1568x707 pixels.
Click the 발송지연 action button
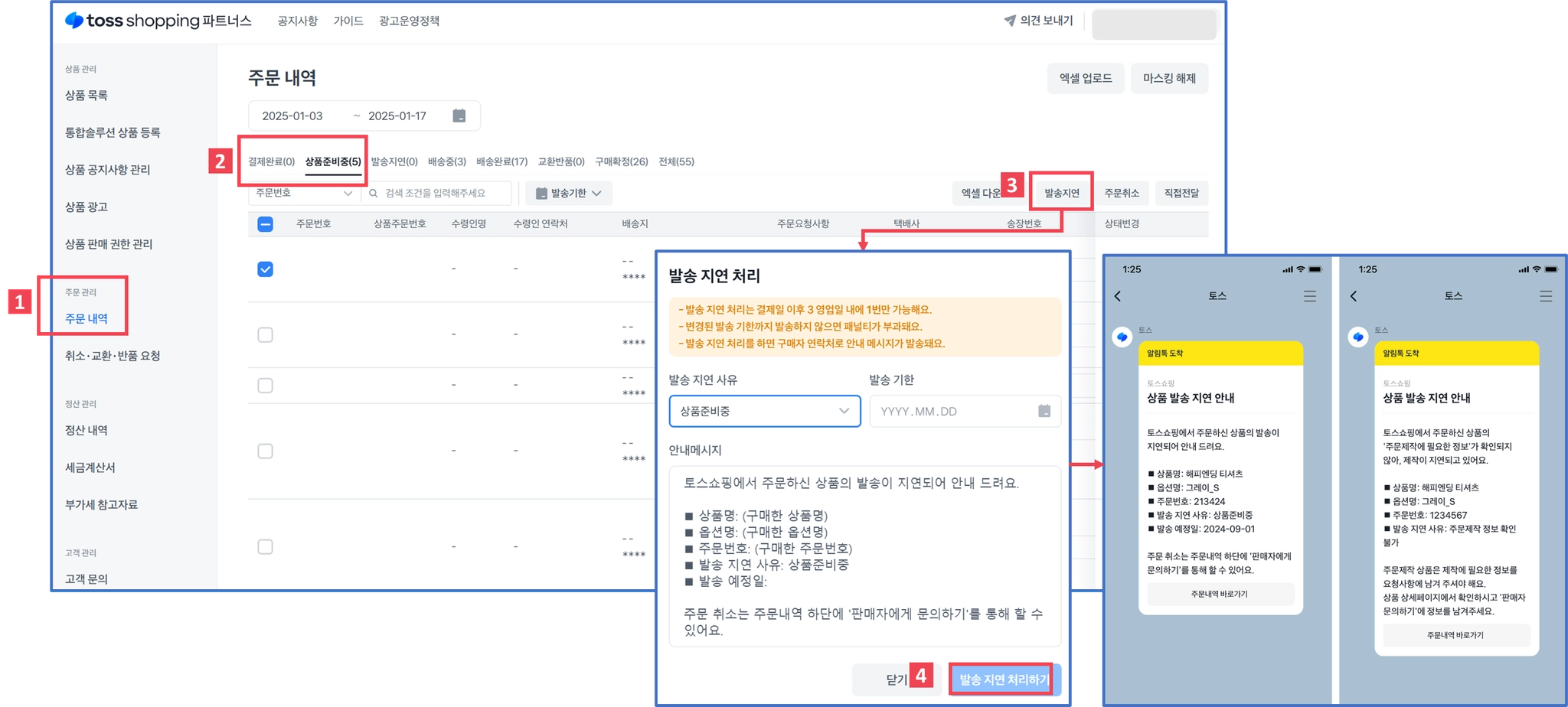tap(1062, 194)
